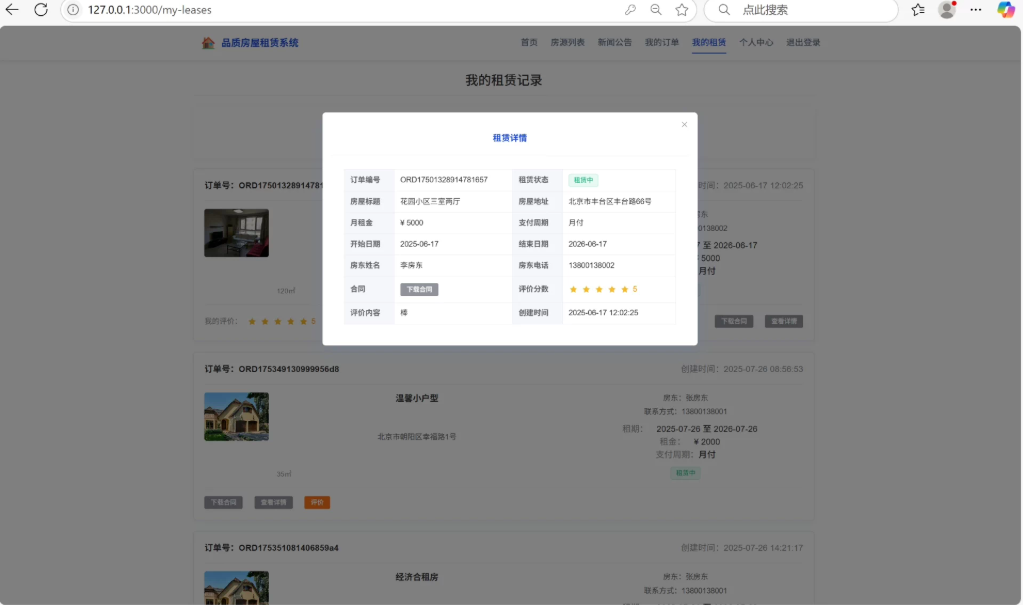Open 房源列表 navigation item
Viewport: 1023px width, 605px height.
click(x=568, y=42)
